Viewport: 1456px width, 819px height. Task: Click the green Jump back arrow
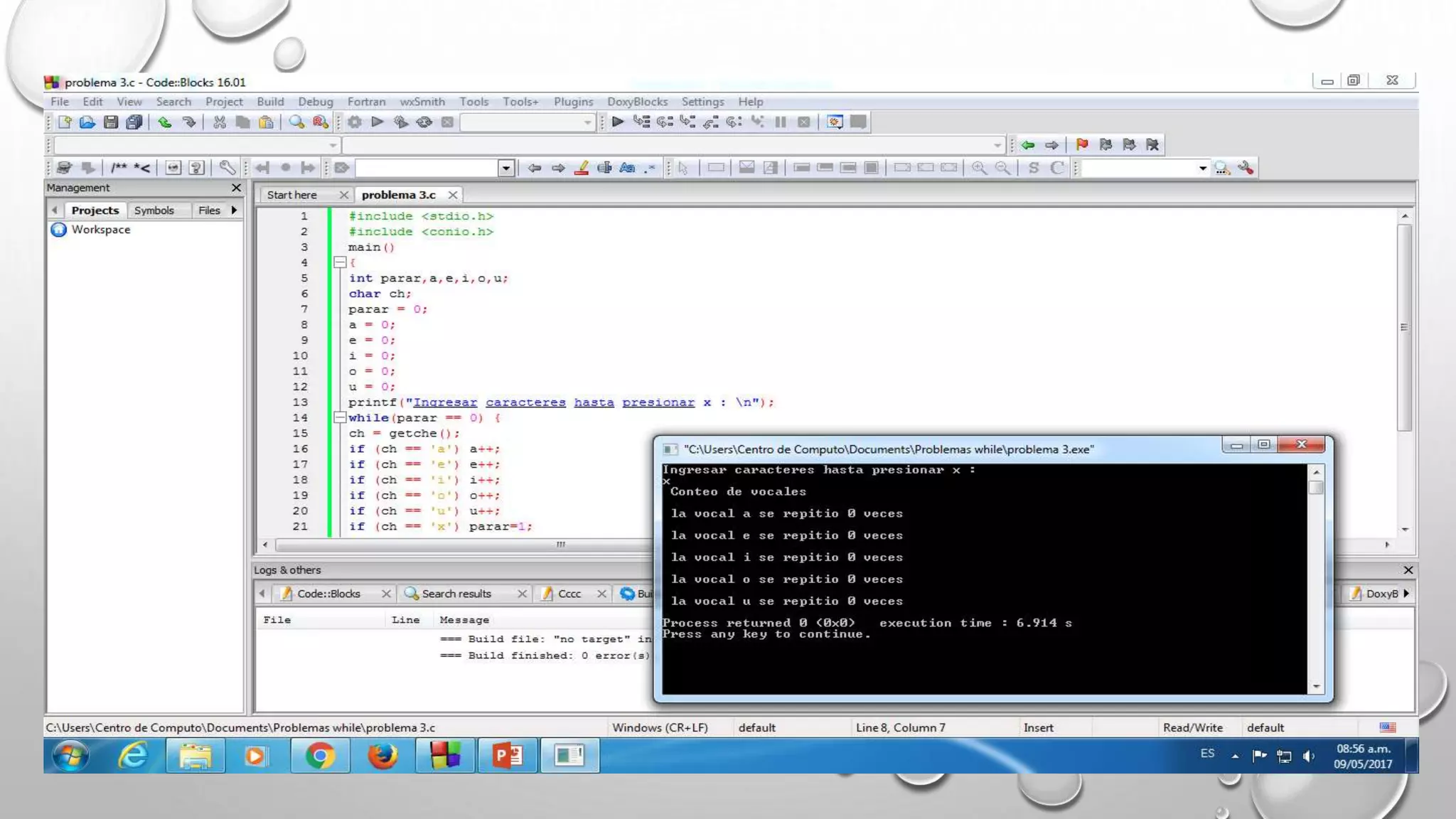[1028, 145]
